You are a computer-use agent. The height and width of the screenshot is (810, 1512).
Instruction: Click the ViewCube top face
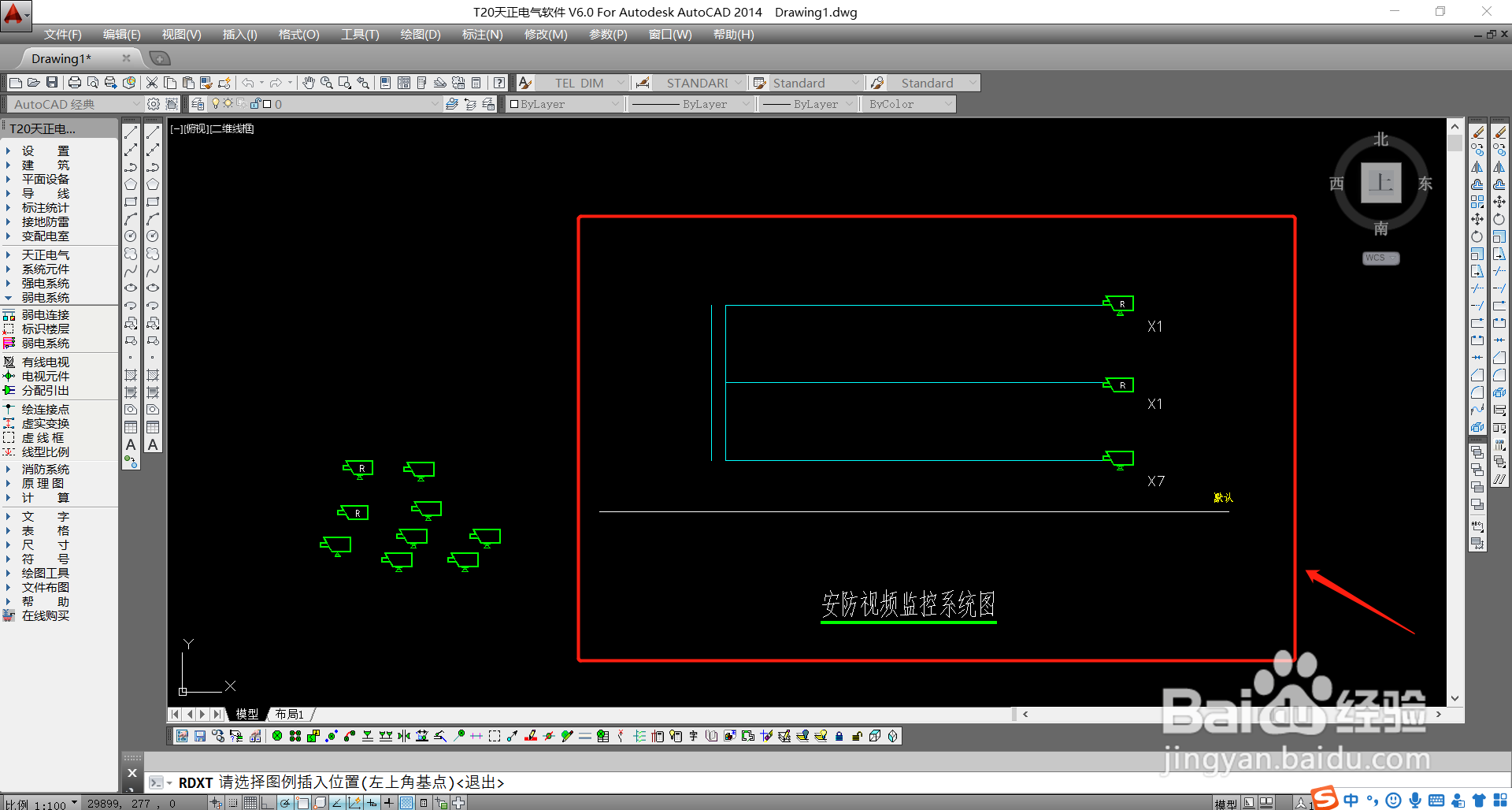click(x=1381, y=183)
